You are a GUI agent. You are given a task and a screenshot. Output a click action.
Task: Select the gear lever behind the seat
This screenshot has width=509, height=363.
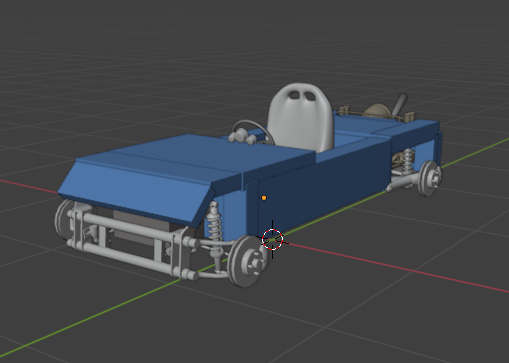pos(399,104)
